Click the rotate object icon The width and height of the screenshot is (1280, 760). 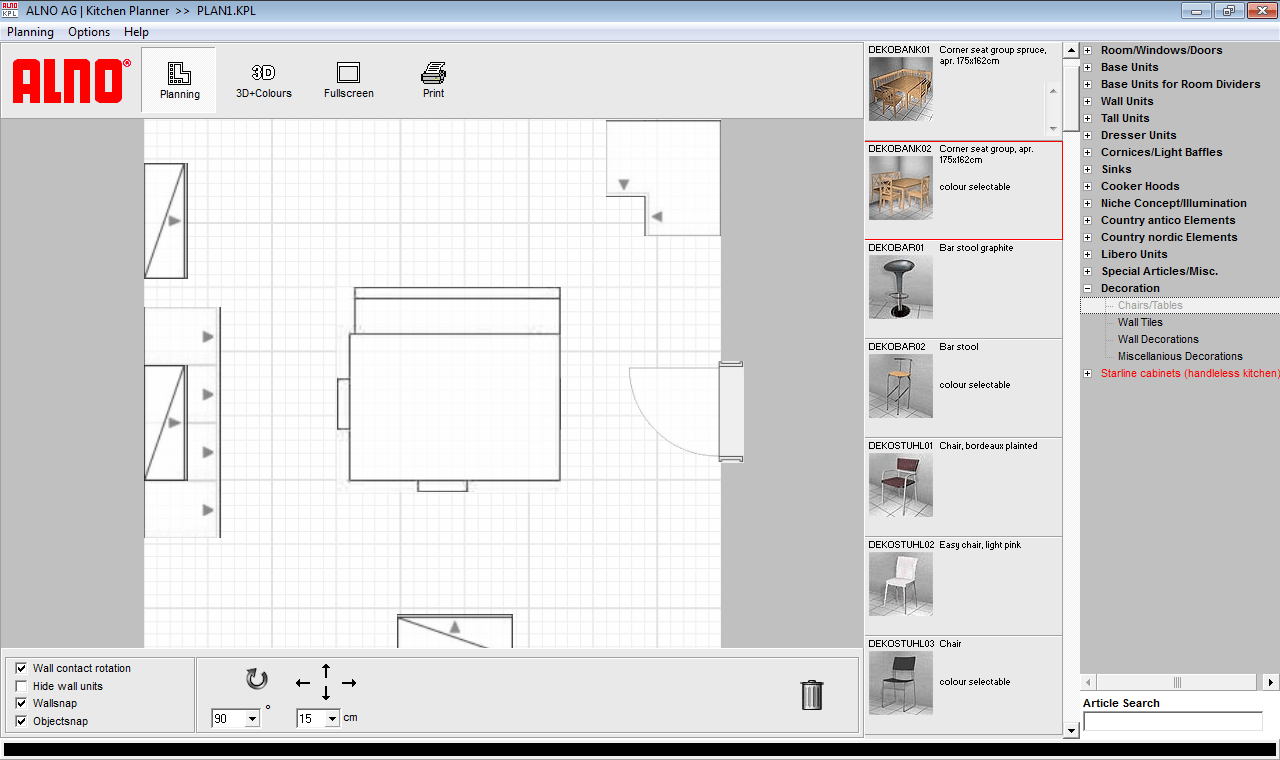point(256,680)
